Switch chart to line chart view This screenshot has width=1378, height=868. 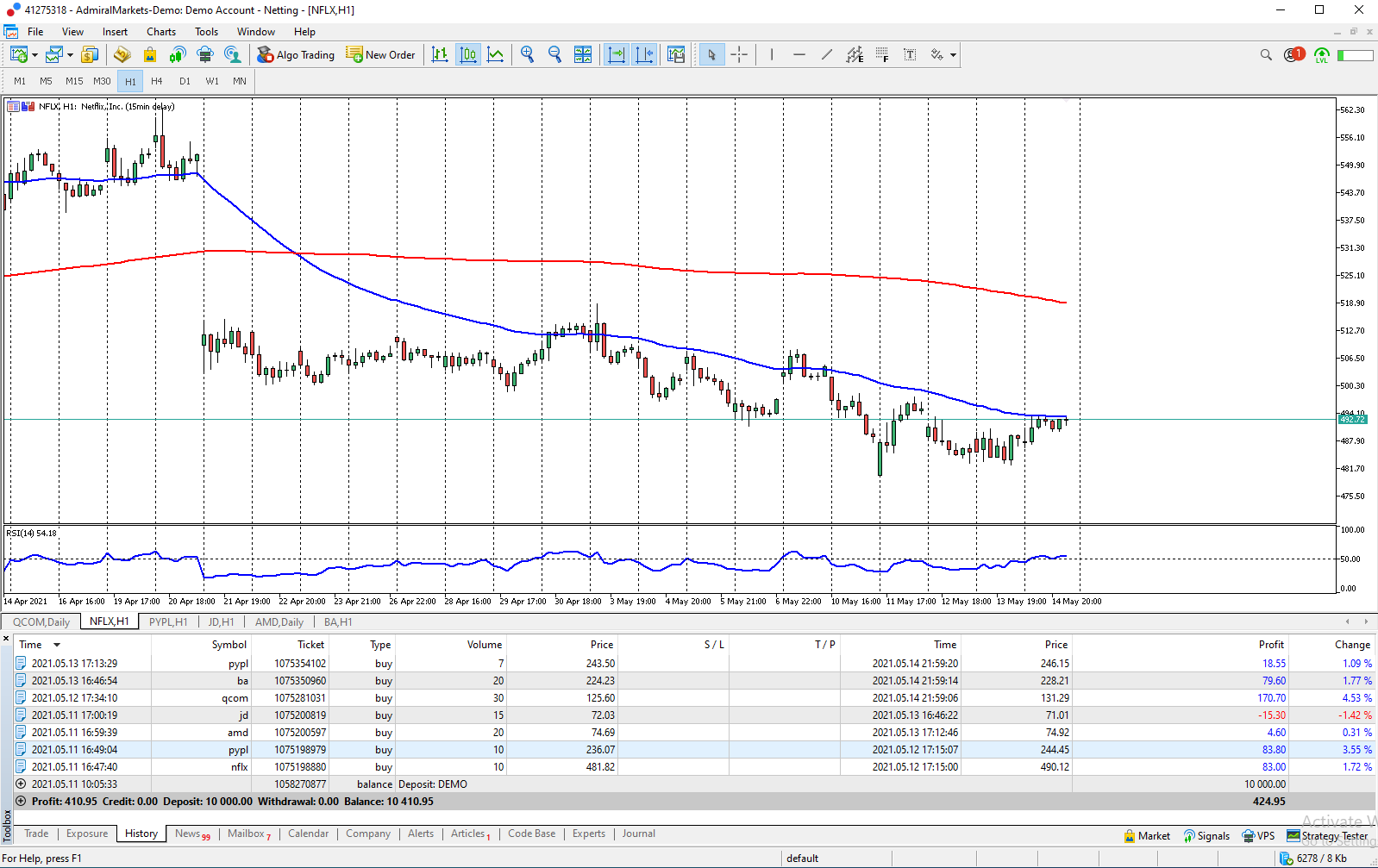click(x=496, y=54)
